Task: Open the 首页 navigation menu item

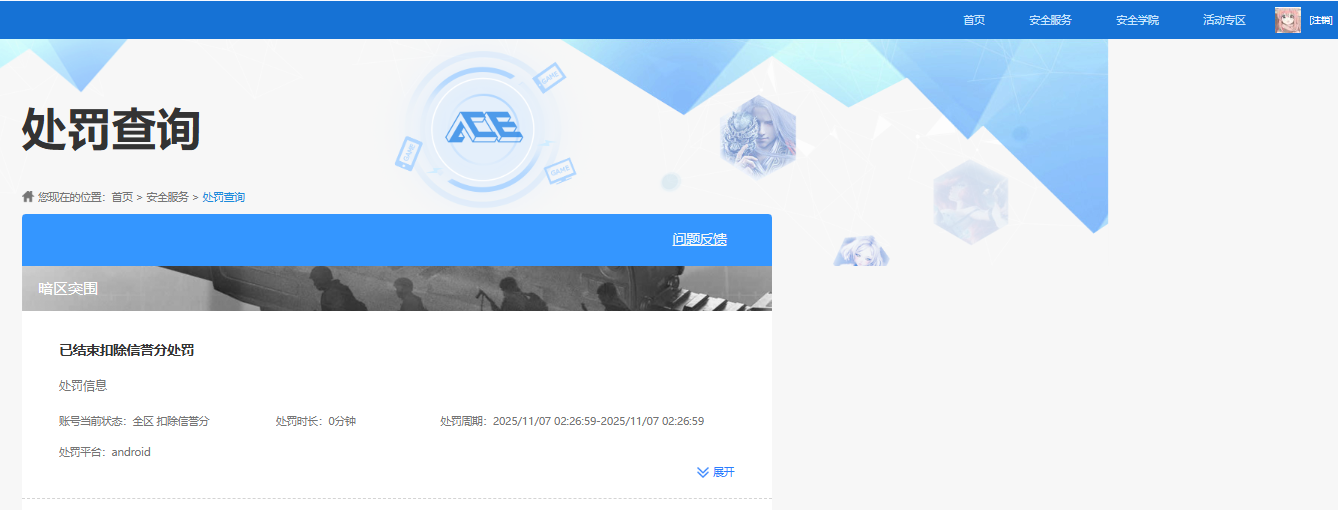Action: [974, 20]
